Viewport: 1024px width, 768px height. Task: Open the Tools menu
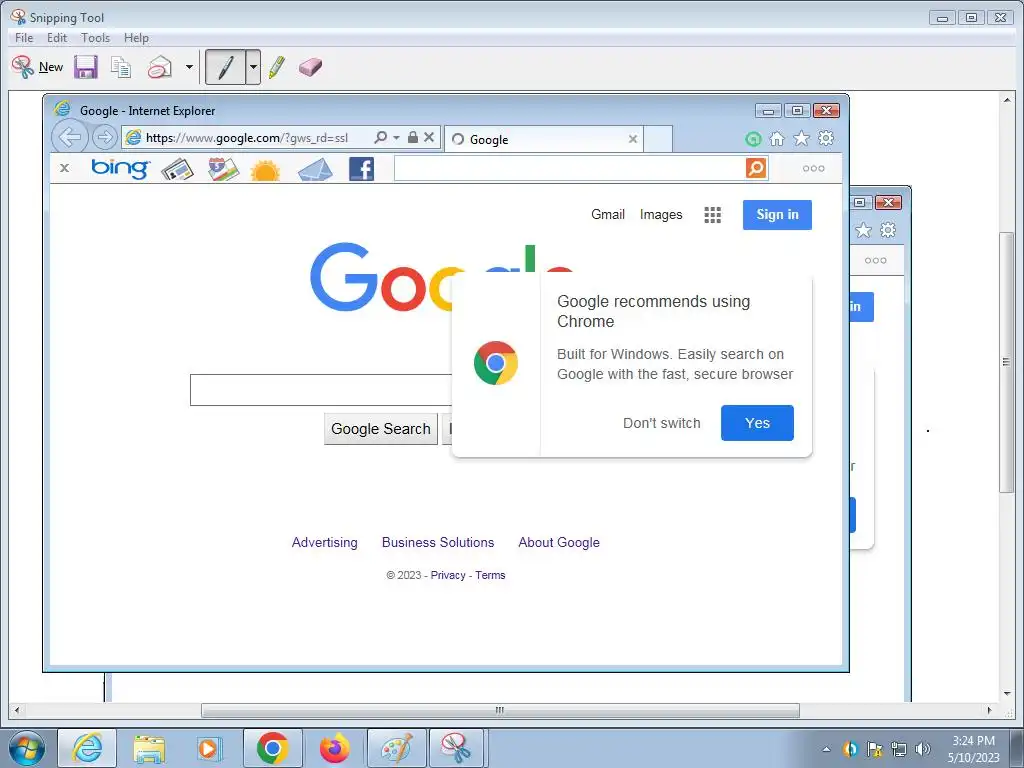[95, 38]
